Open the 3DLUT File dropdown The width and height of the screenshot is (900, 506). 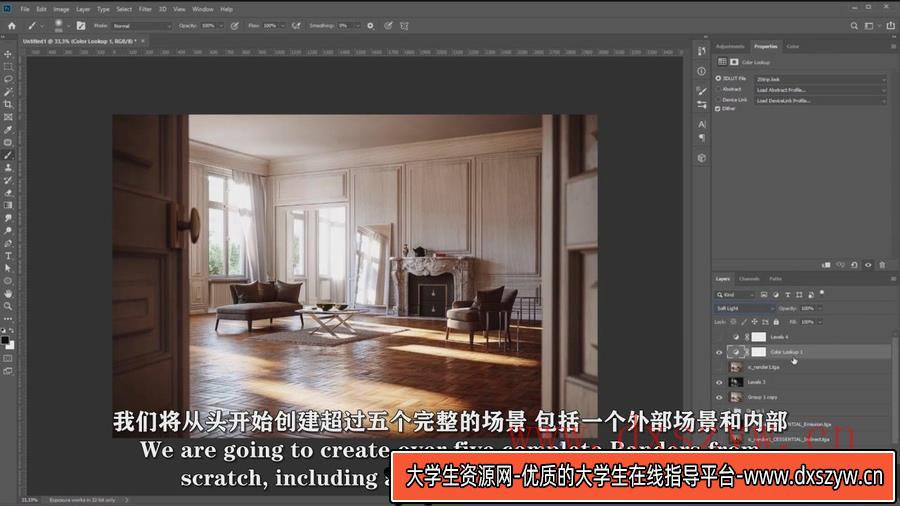pyautogui.click(x=820, y=79)
